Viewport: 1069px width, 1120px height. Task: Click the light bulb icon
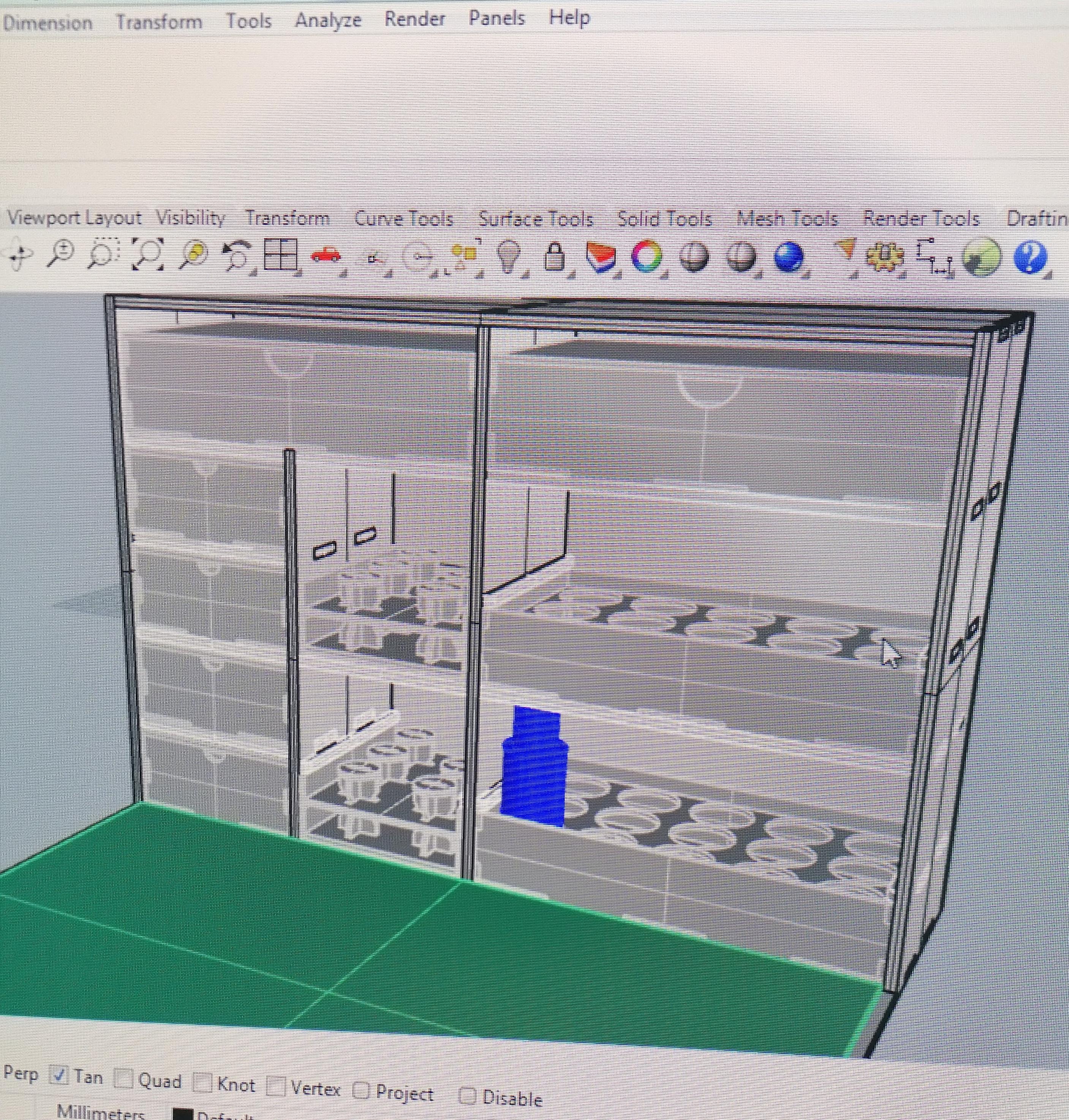(x=508, y=256)
